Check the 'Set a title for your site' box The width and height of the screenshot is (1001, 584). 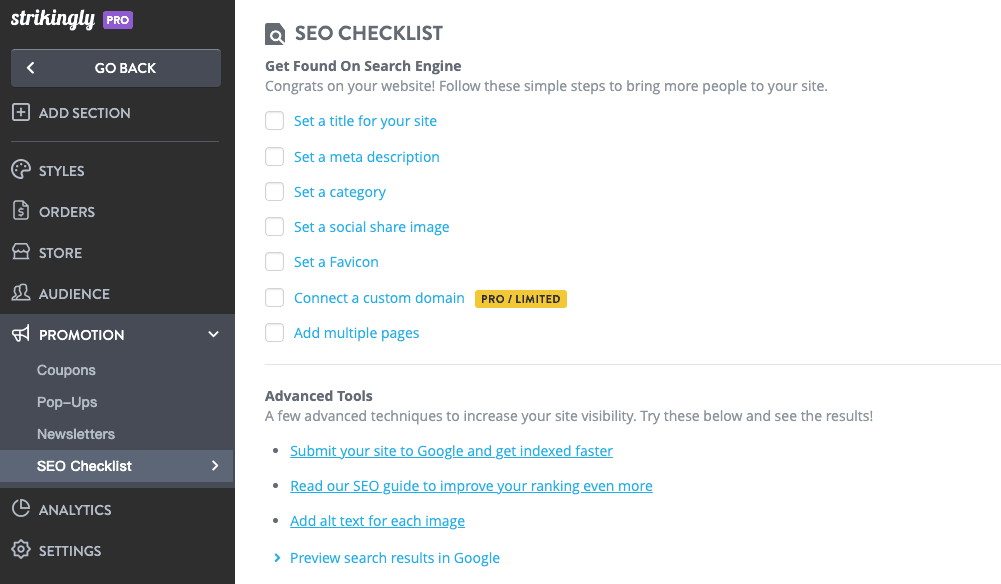[x=275, y=121]
